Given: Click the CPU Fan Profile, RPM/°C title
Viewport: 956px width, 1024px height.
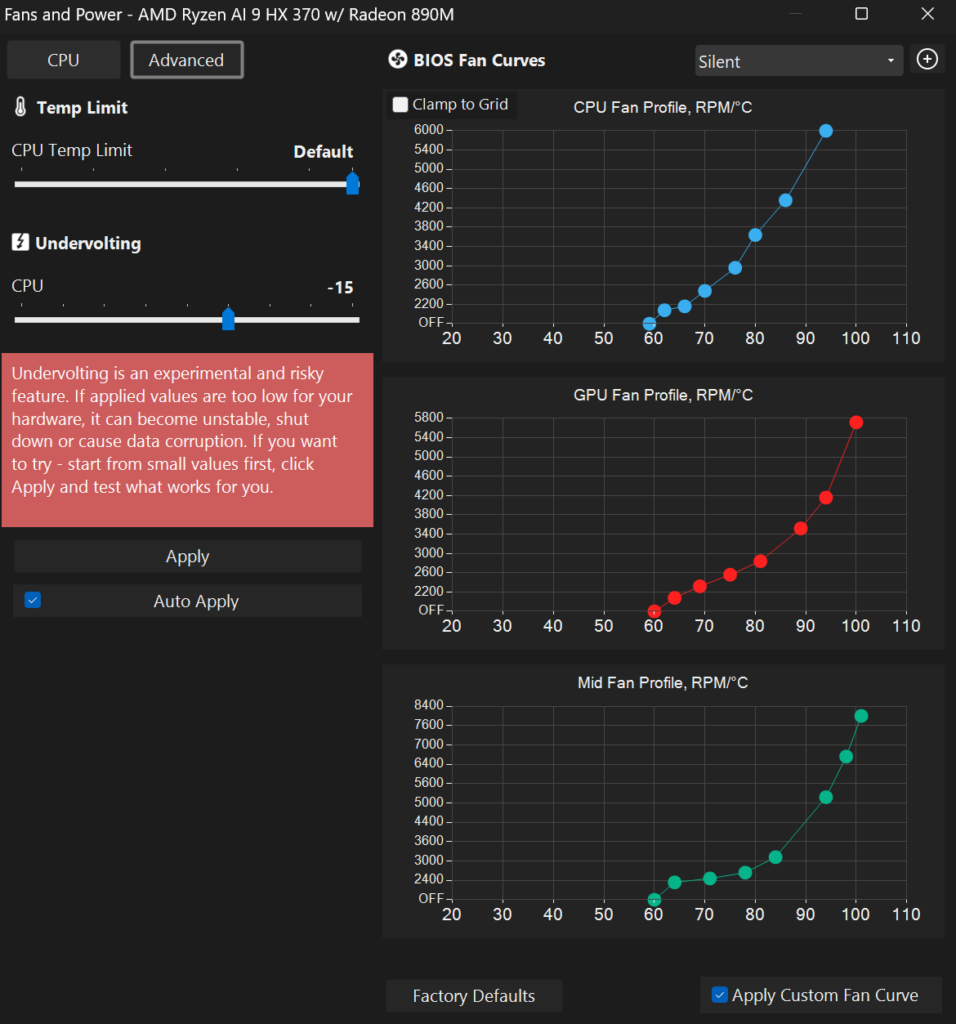Looking at the screenshot, I should (x=663, y=107).
